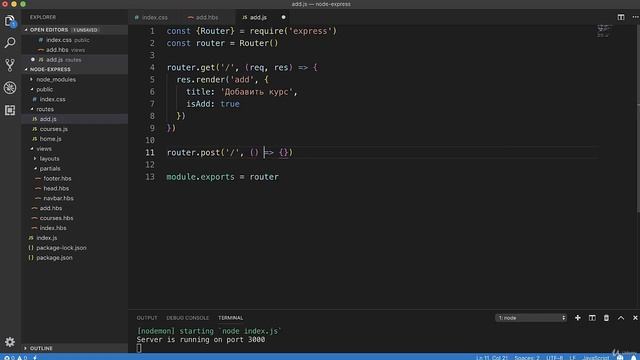This screenshot has width=640, height=360.
Task: Click line number 4 in the gutter
Action: pyautogui.click(x=152, y=67)
